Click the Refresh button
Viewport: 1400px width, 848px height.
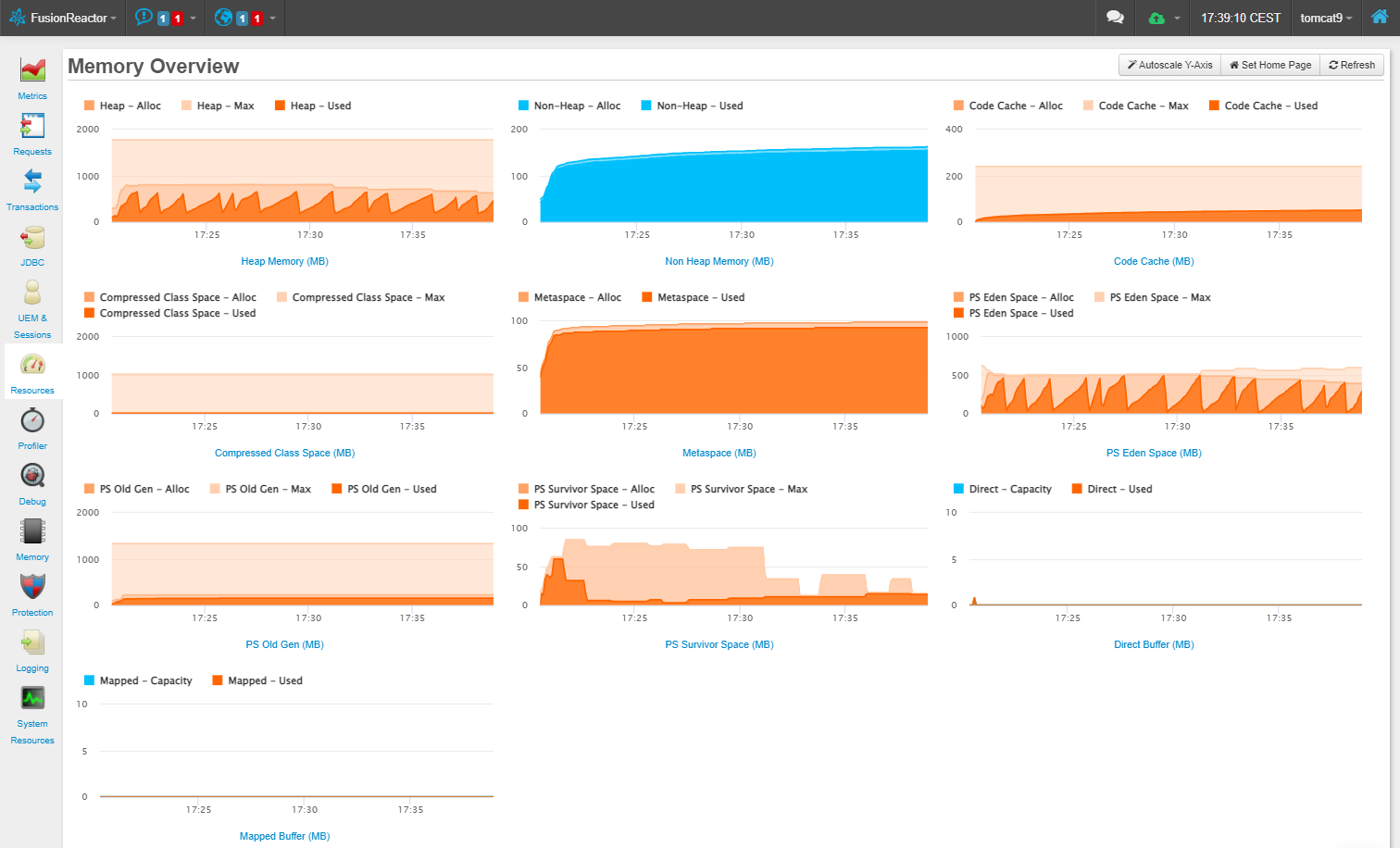pos(1352,65)
